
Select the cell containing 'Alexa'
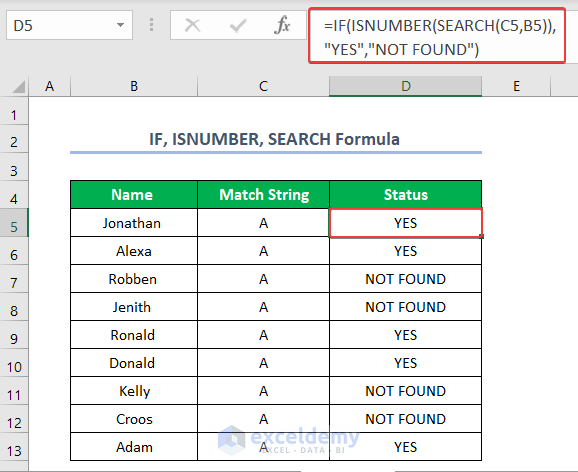pyautogui.click(x=134, y=251)
